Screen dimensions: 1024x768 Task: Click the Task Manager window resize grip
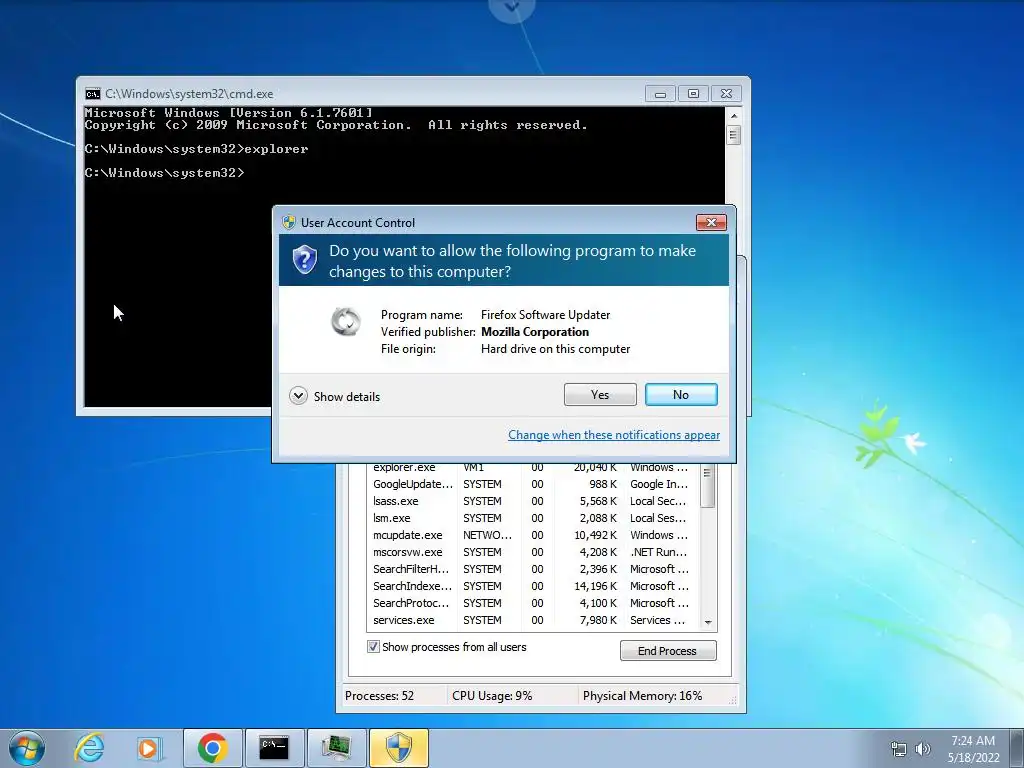(733, 699)
